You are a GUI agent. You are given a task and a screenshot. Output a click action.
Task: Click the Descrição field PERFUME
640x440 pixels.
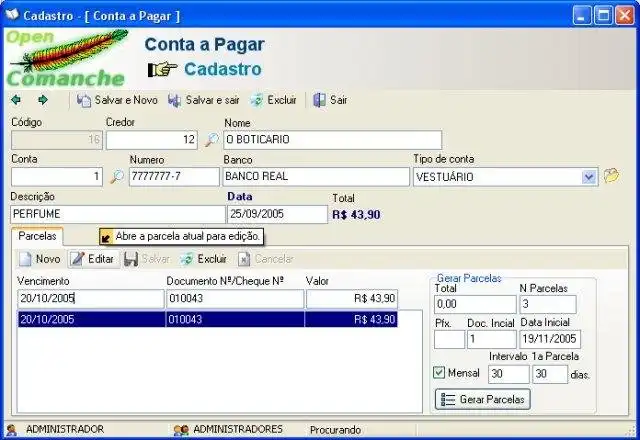click(118, 214)
